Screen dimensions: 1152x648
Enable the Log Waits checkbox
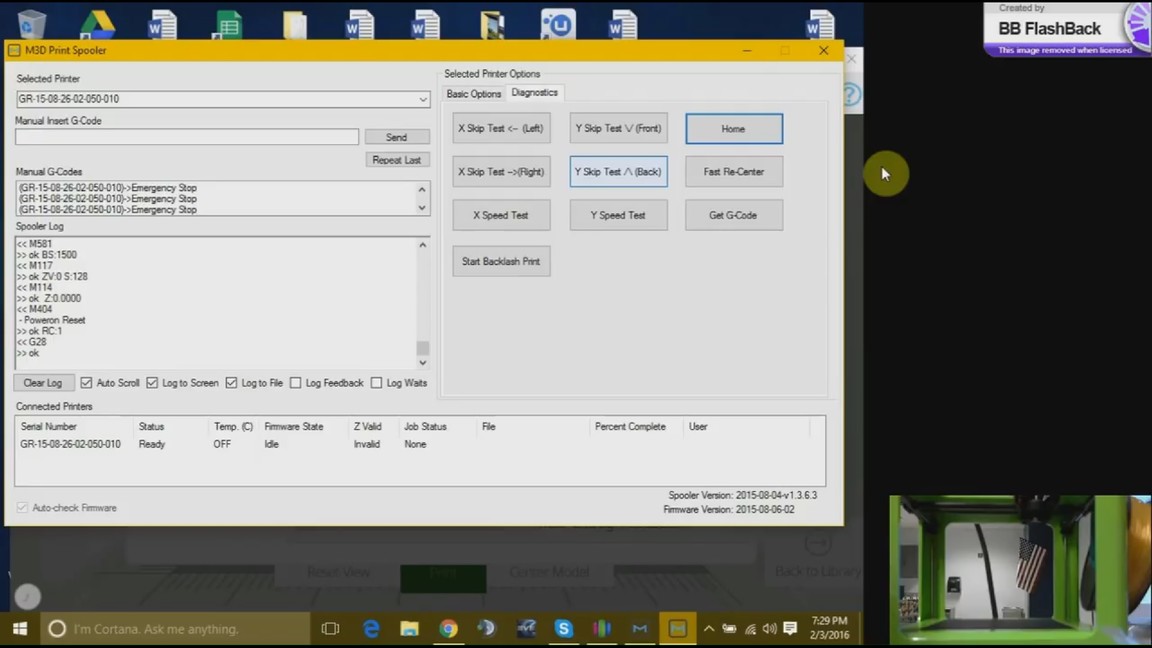click(376, 383)
